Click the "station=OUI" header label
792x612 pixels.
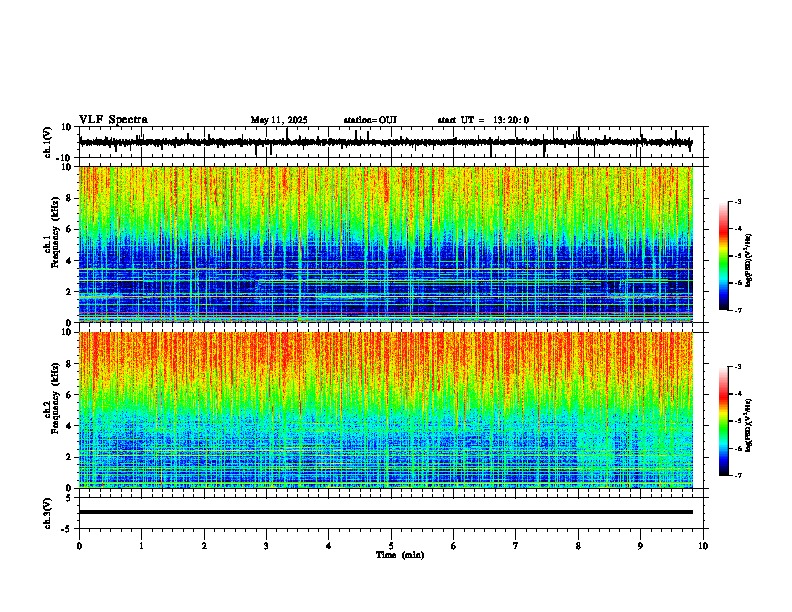[370, 120]
